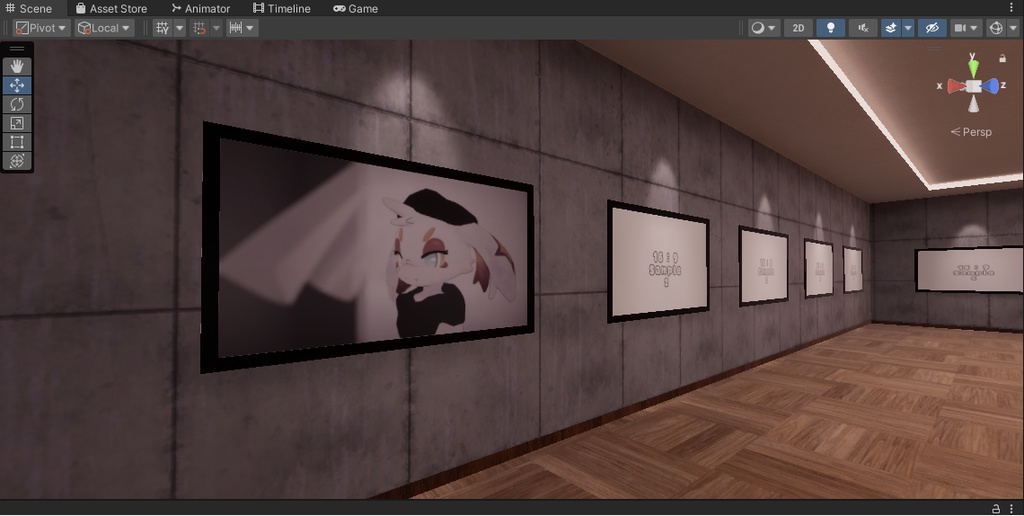The height and width of the screenshot is (516, 1024).
Task: Switch to the Game tab
Action: click(x=355, y=8)
